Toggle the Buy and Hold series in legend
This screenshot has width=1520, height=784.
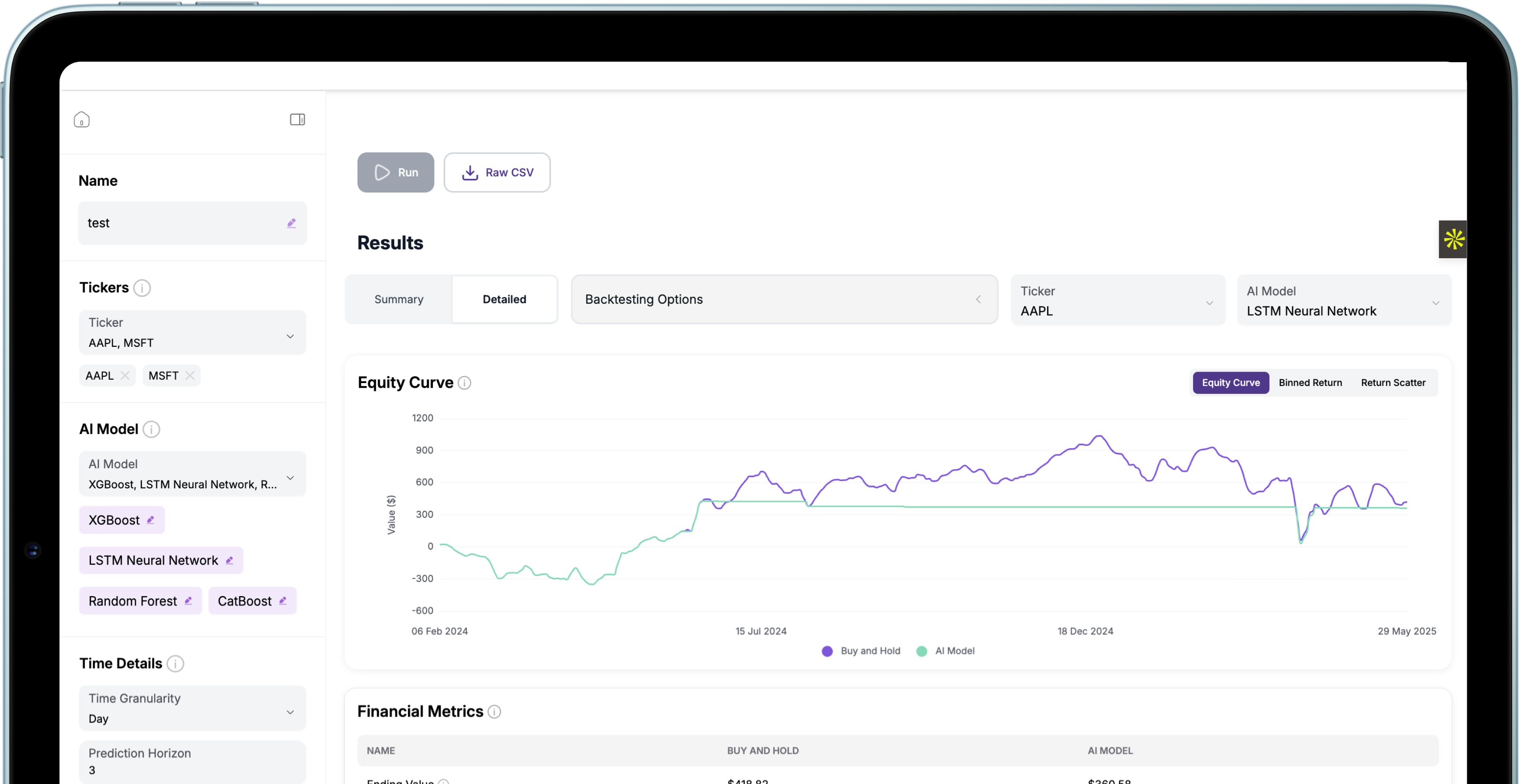click(x=860, y=651)
